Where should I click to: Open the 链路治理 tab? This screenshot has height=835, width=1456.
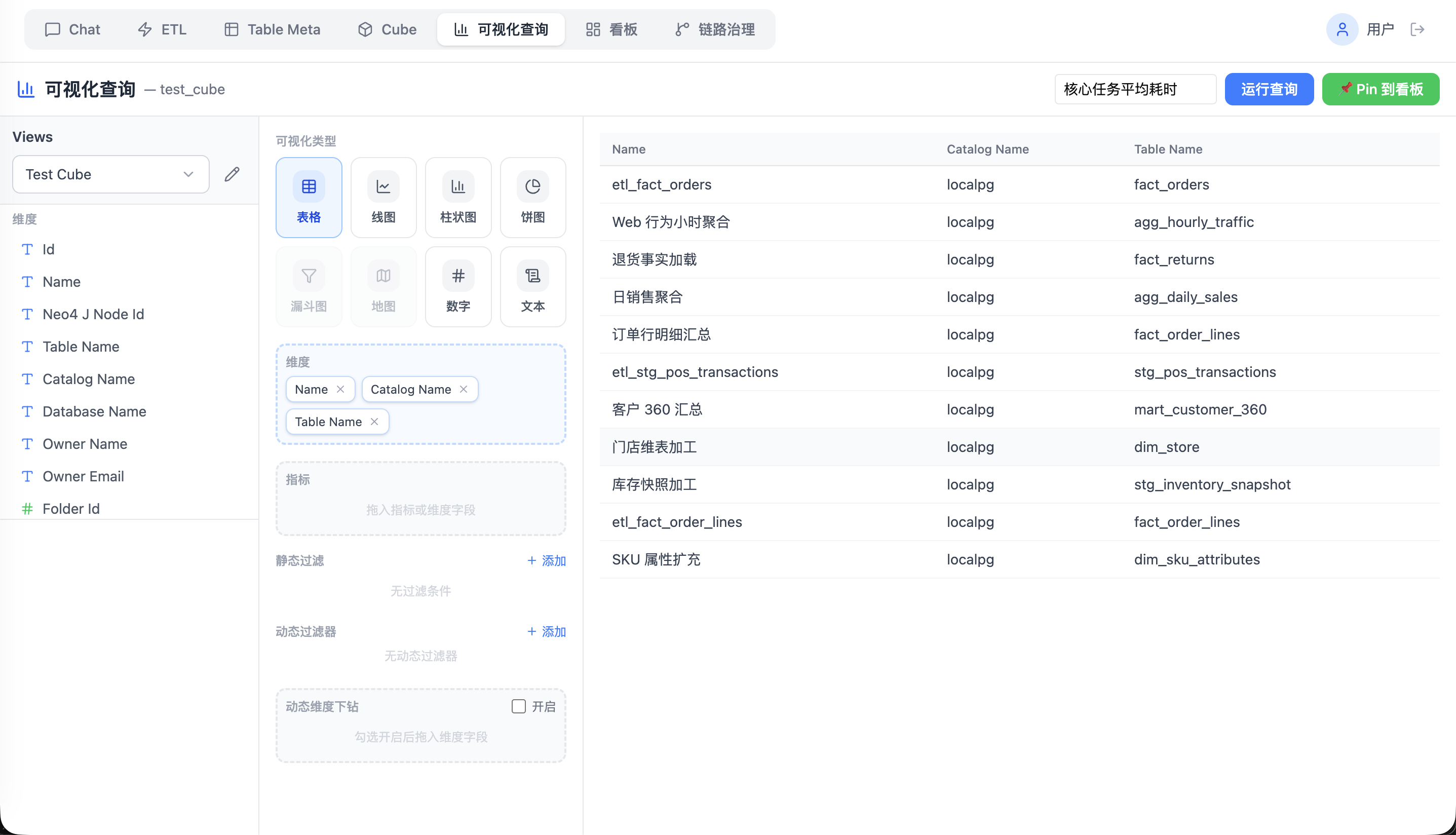[x=715, y=29]
